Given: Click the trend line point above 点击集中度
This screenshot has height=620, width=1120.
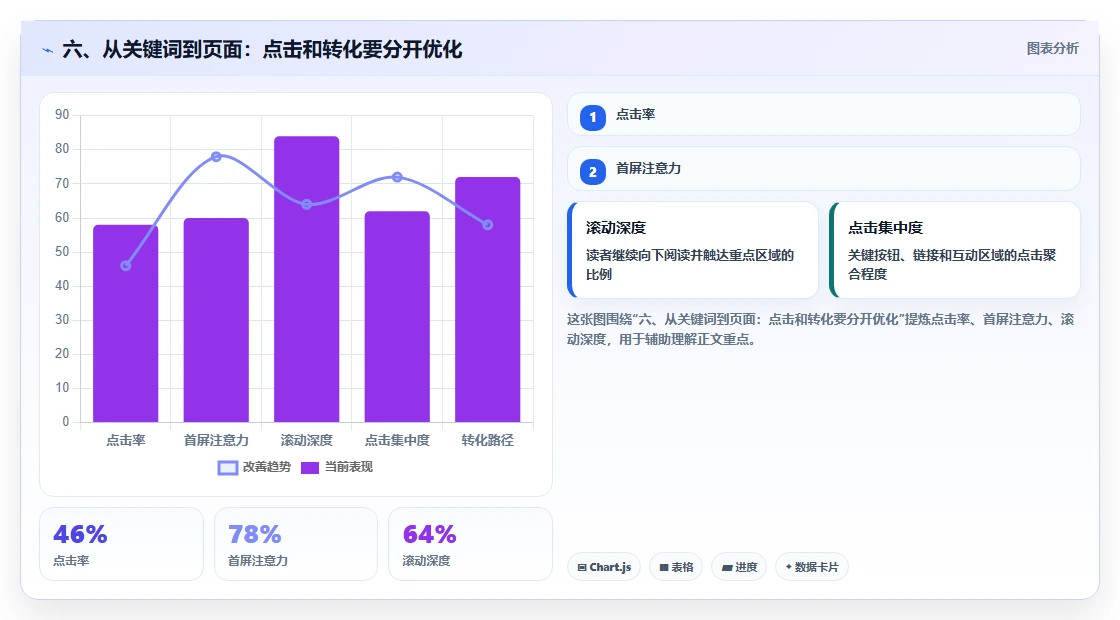Looking at the screenshot, I should [397, 177].
